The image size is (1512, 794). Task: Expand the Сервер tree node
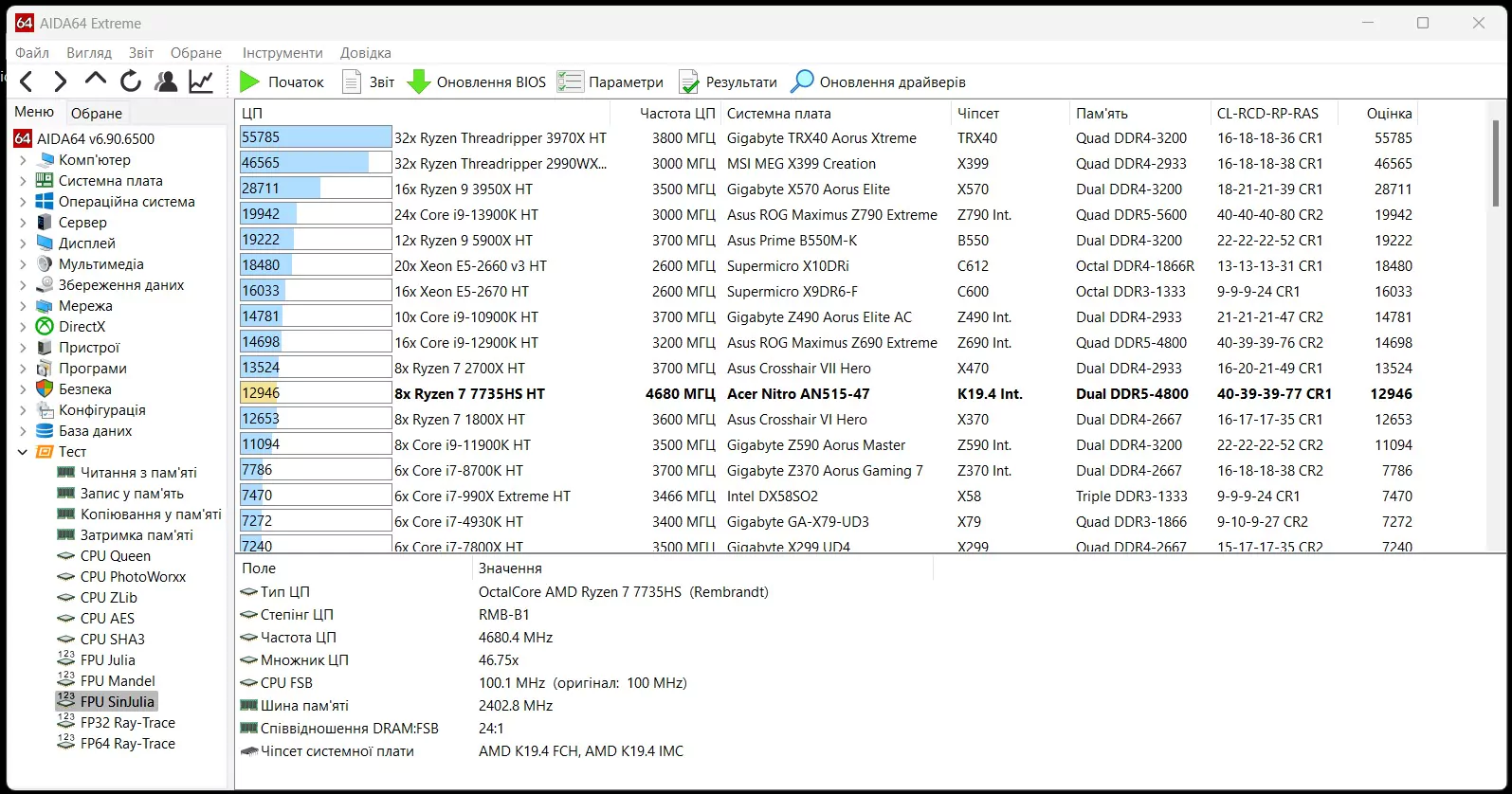pos(23,223)
